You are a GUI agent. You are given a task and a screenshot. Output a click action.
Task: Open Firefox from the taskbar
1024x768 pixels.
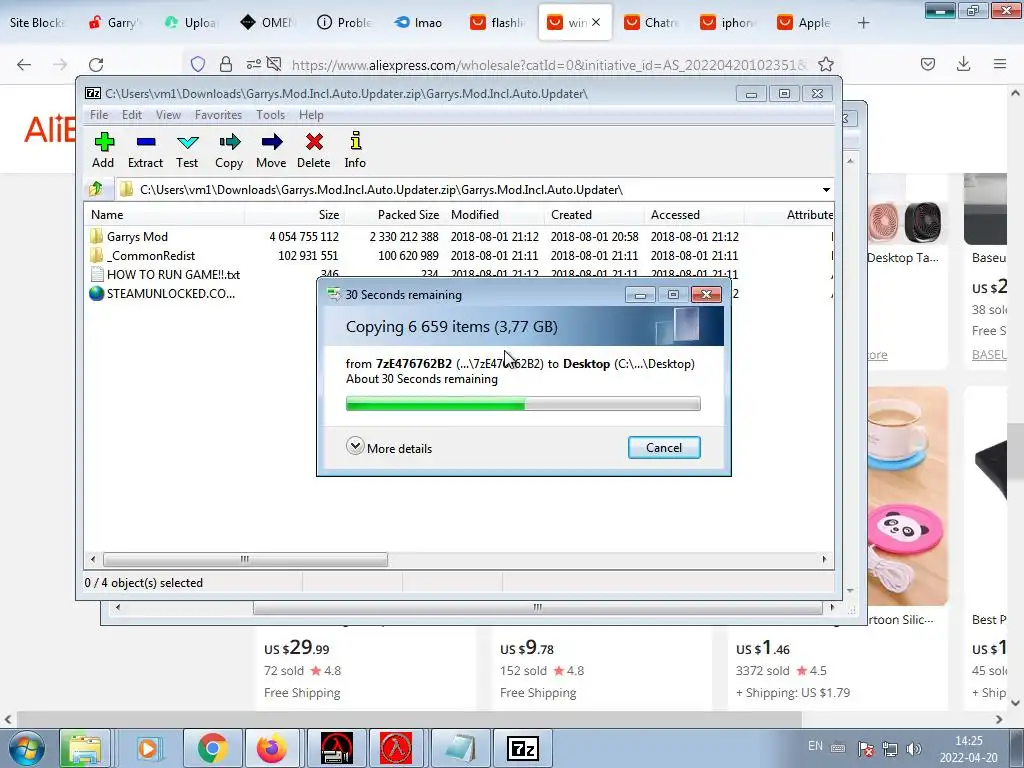tap(271, 748)
